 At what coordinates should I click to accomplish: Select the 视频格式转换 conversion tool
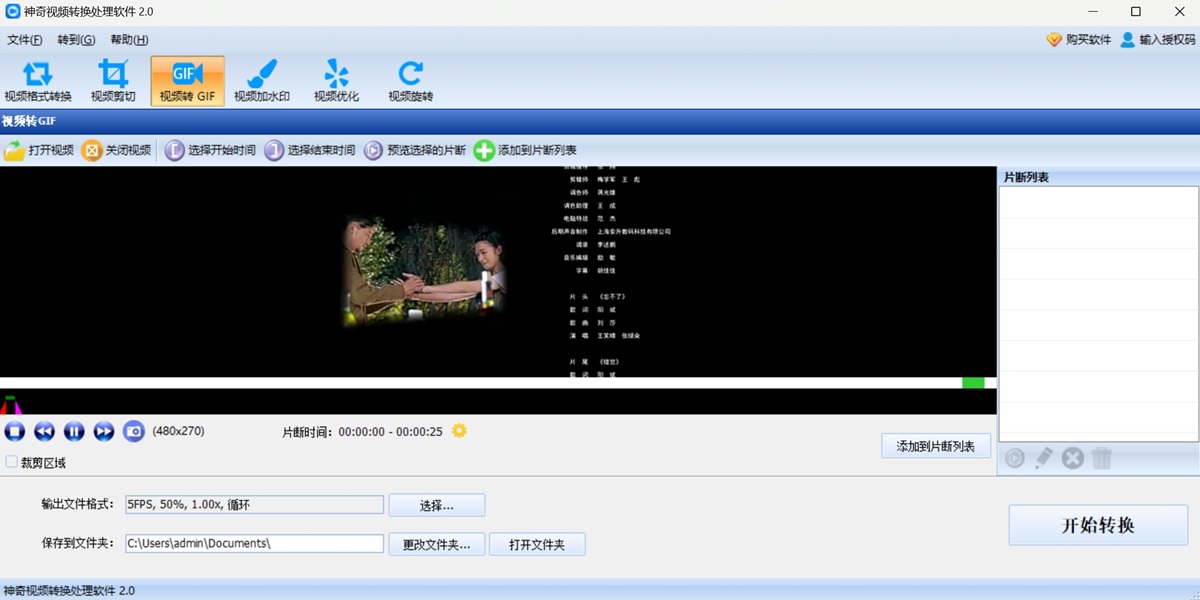[x=37, y=80]
